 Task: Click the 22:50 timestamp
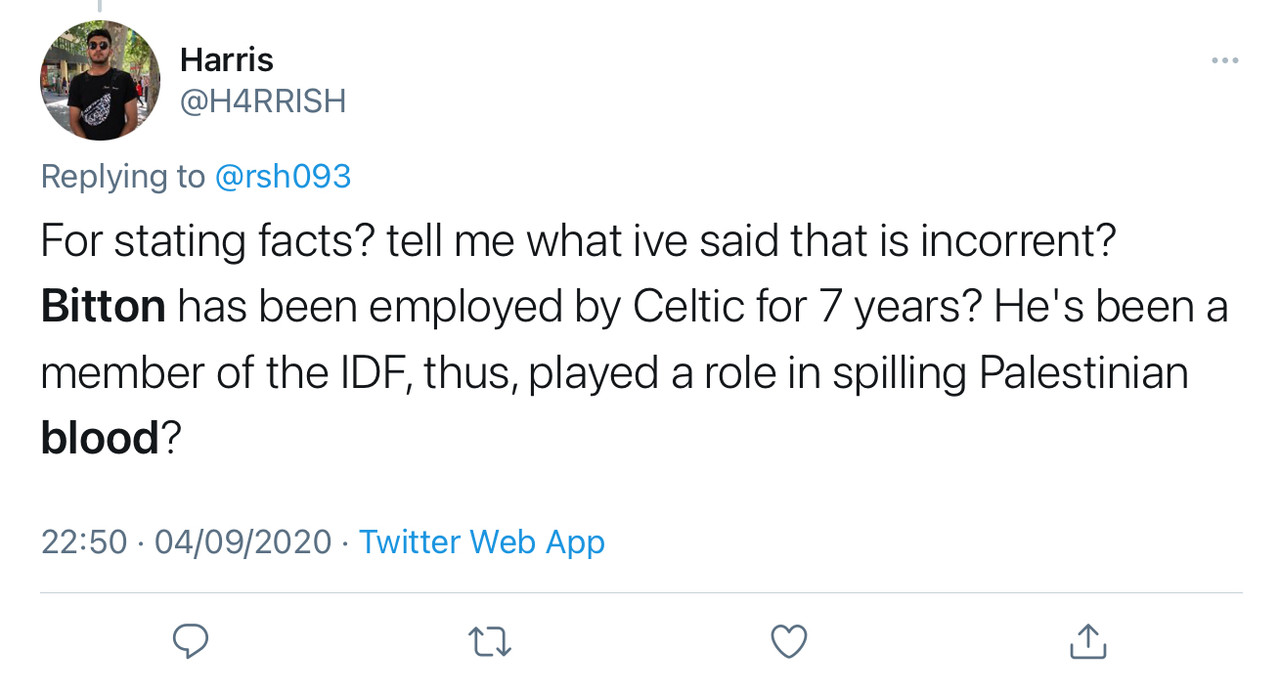click(84, 542)
